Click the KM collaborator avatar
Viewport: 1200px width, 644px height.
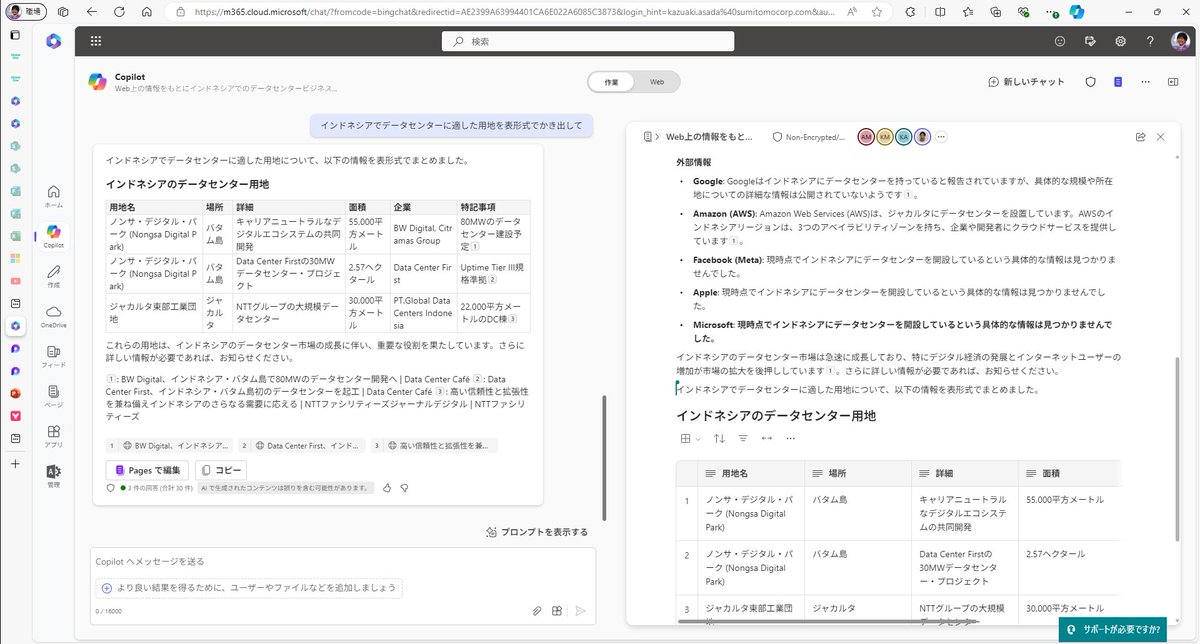(885, 136)
